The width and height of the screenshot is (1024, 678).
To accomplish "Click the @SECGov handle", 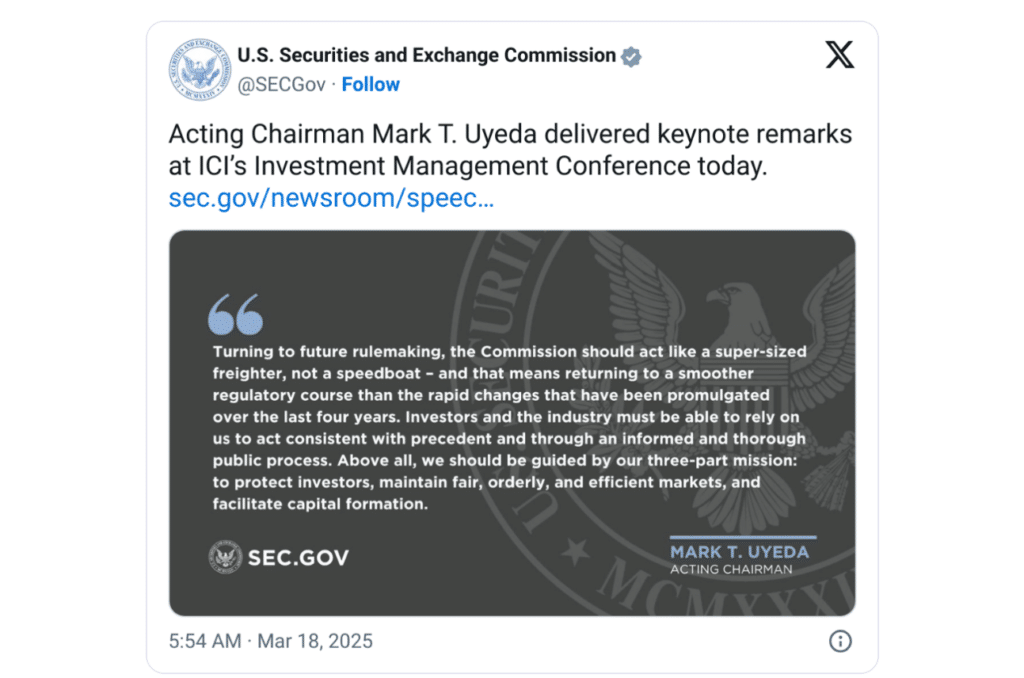I will [x=281, y=85].
